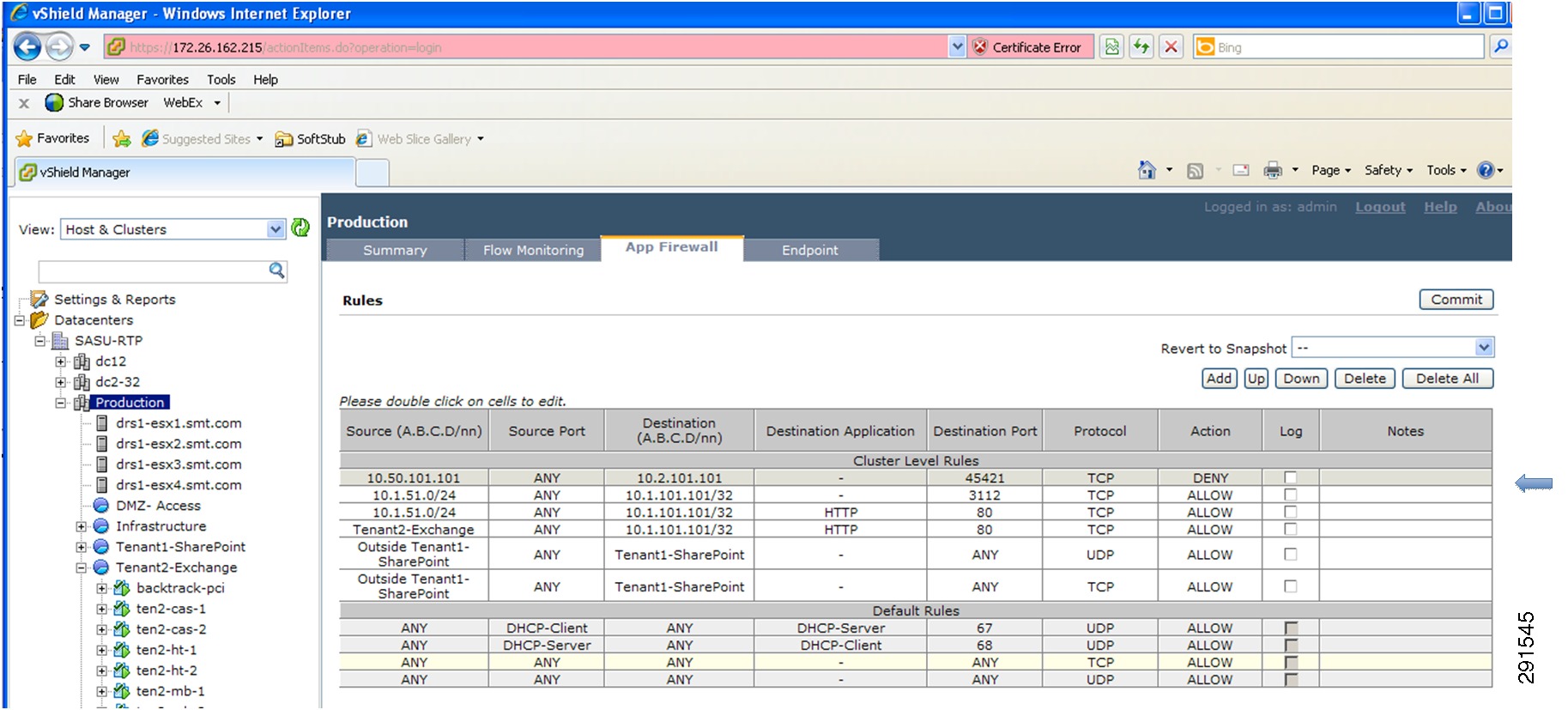This screenshot has width=1568, height=710.
Task: Click the red Stop loading icon
Action: (x=1171, y=47)
